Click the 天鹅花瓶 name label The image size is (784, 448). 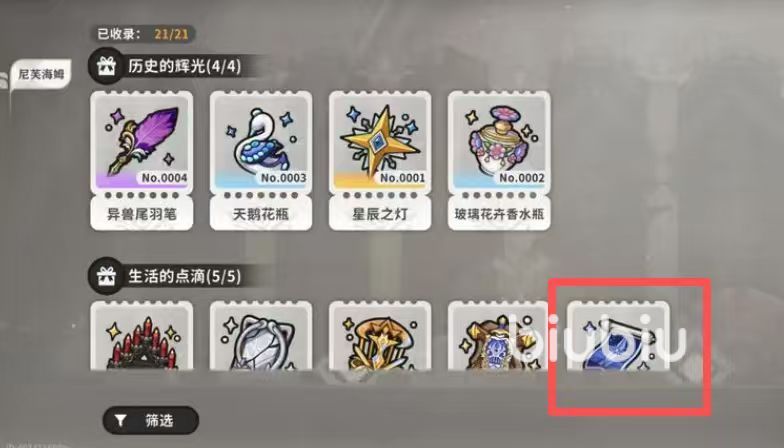coord(260,214)
